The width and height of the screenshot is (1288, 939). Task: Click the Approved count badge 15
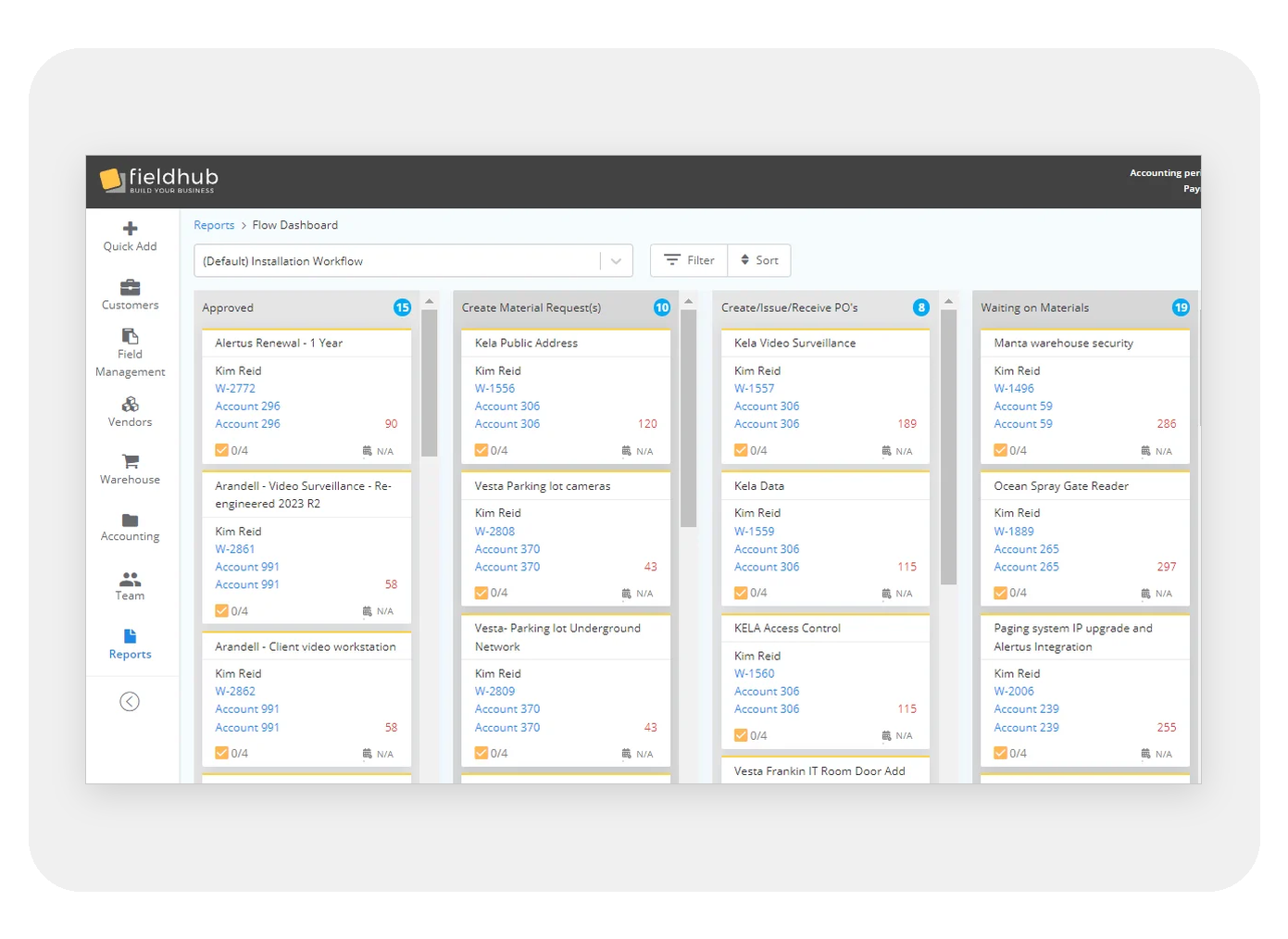coord(402,307)
